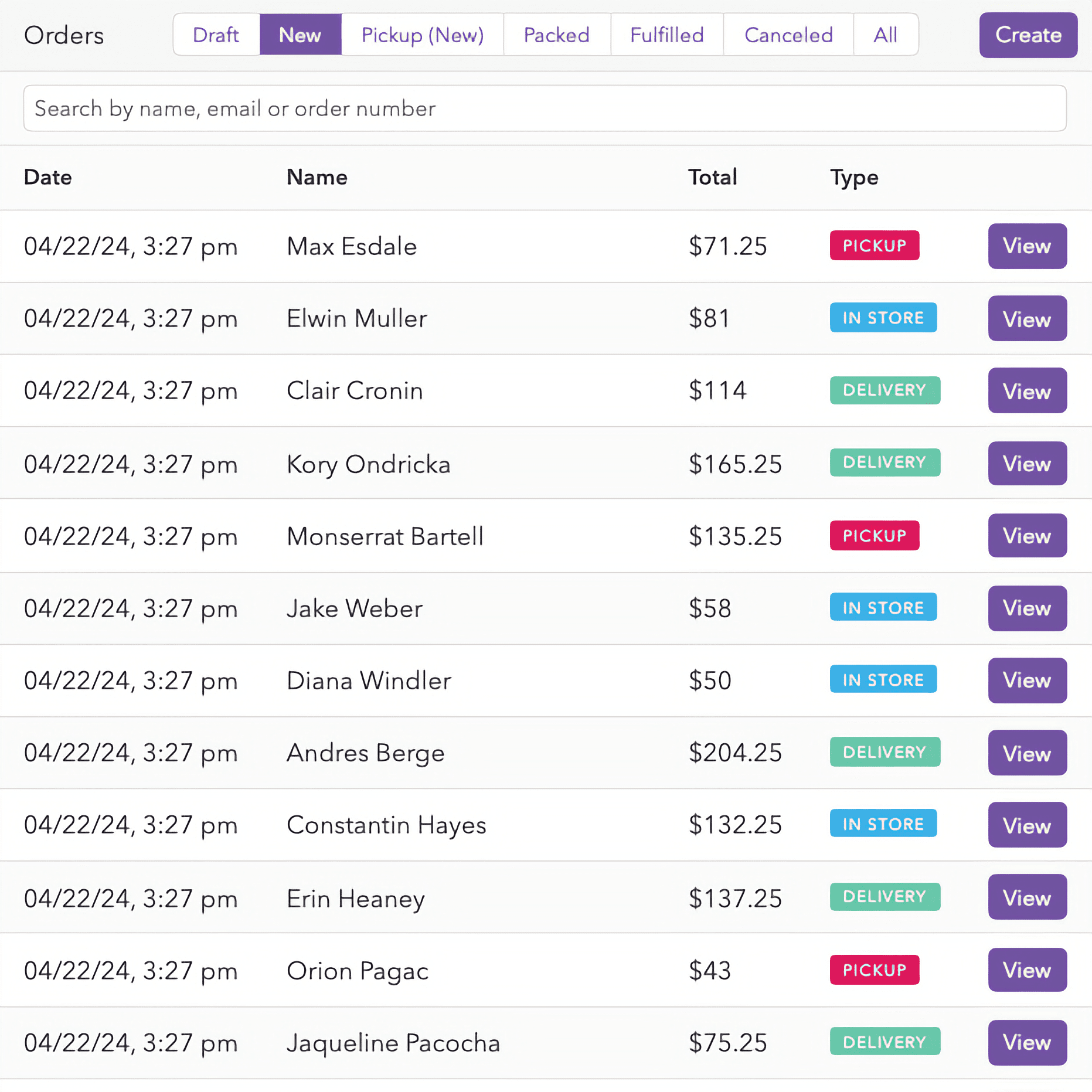Select the All orders tab
1092x1092 pixels.
885,35
